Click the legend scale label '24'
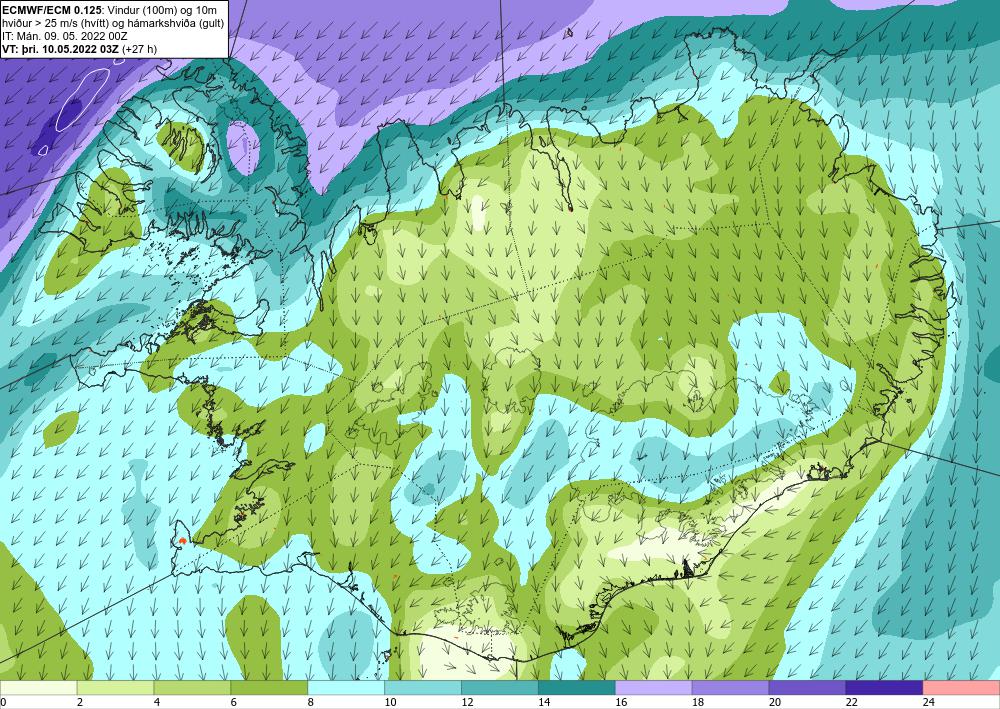Viewport: 1000px width, 709px height. (x=929, y=702)
